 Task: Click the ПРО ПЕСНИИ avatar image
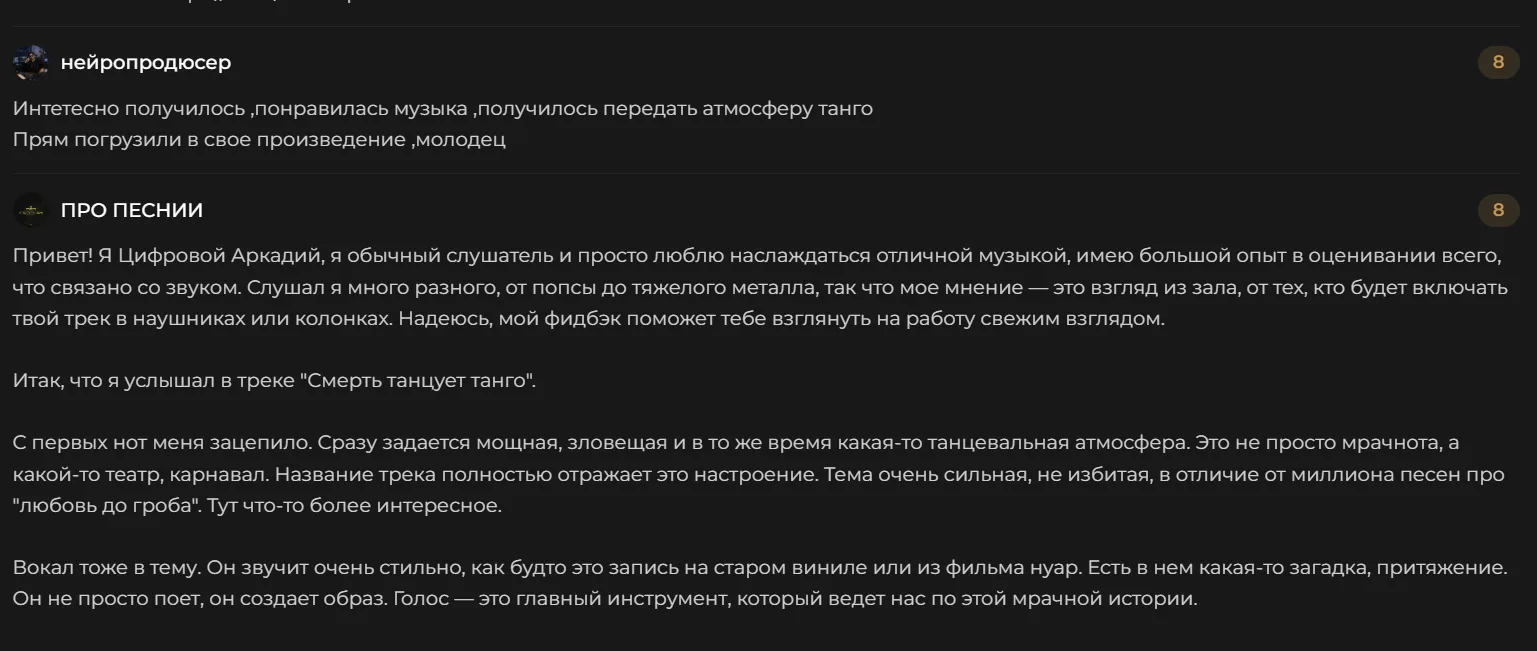point(30,210)
